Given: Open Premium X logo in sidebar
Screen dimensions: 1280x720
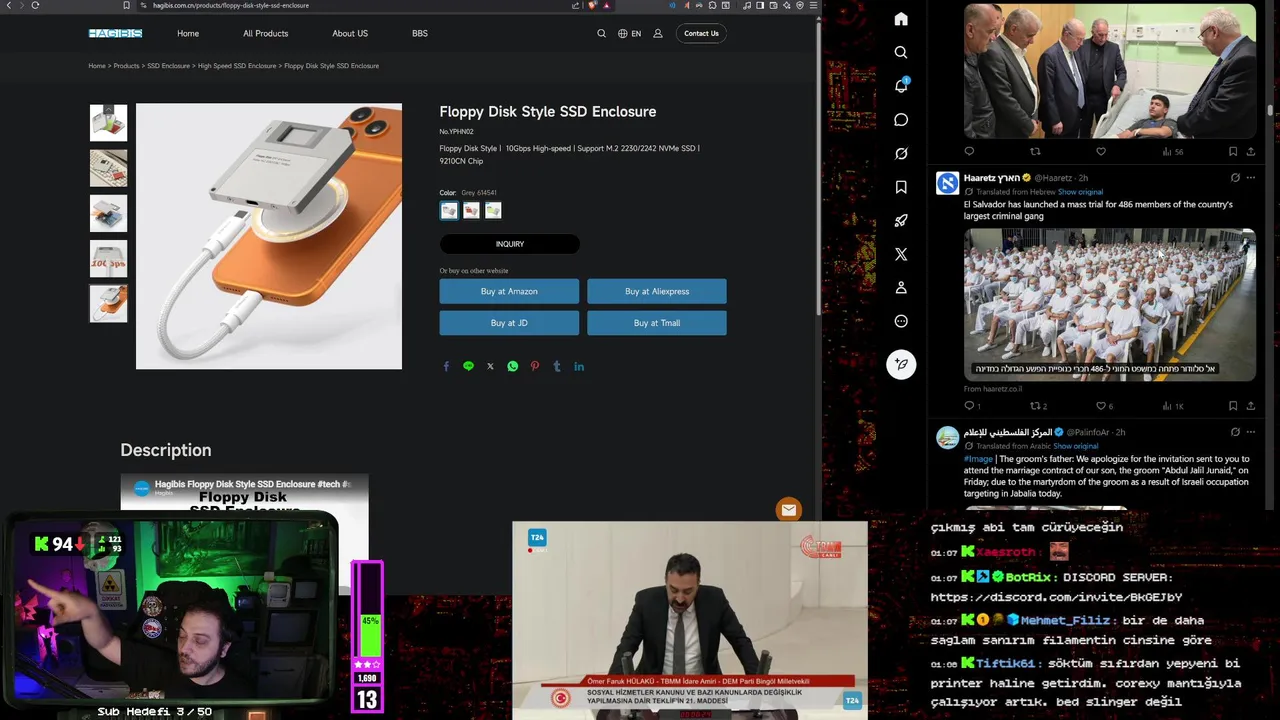Looking at the screenshot, I should (x=901, y=254).
